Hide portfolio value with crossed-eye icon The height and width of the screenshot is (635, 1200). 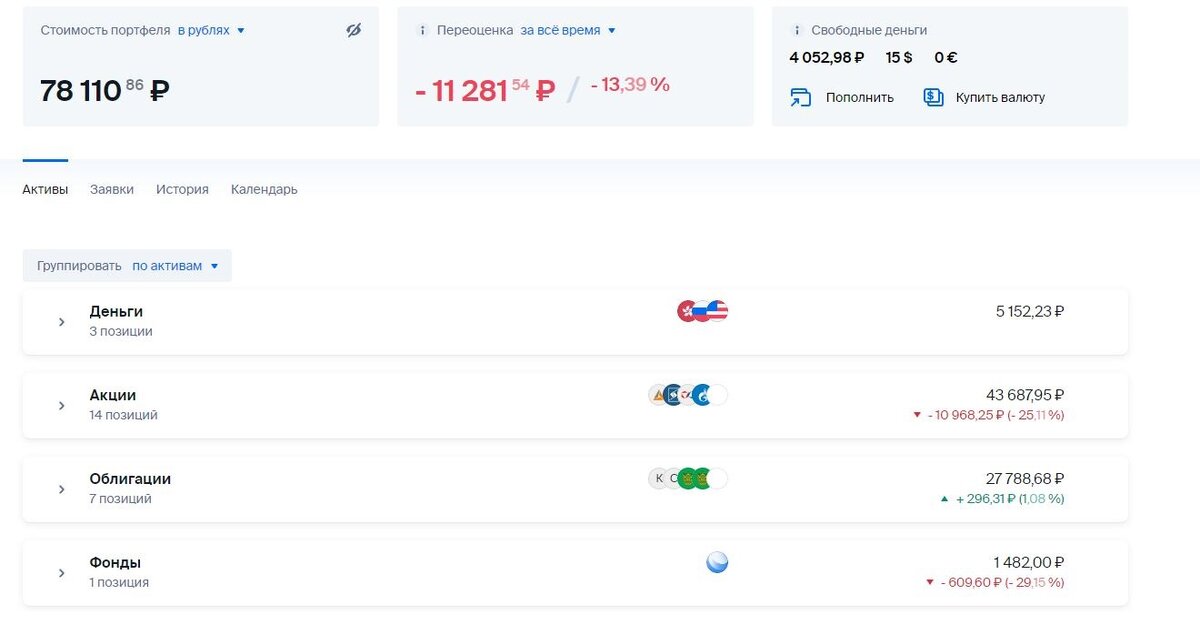pyautogui.click(x=353, y=30)
